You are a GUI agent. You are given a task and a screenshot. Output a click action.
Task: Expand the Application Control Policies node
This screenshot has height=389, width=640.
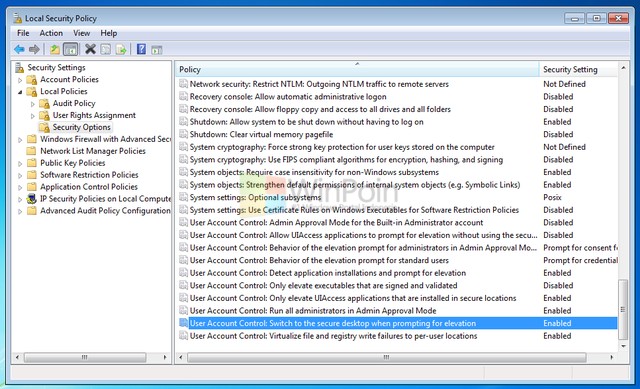coord(20,188)
